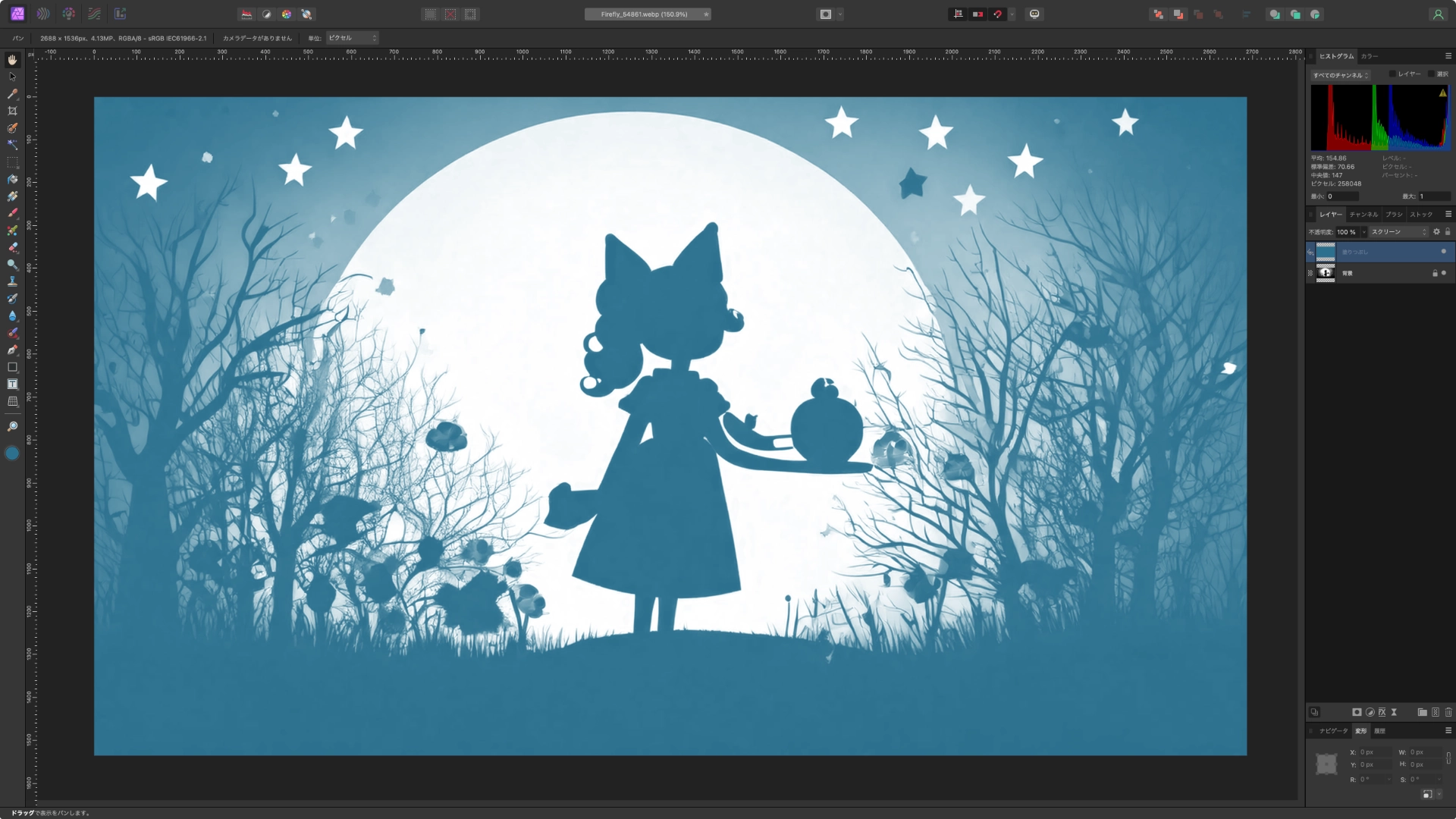The width and height of the screenshot is (1456, 819).
Task: Click the layer FX effects icon
Action: coord(1382,712)
